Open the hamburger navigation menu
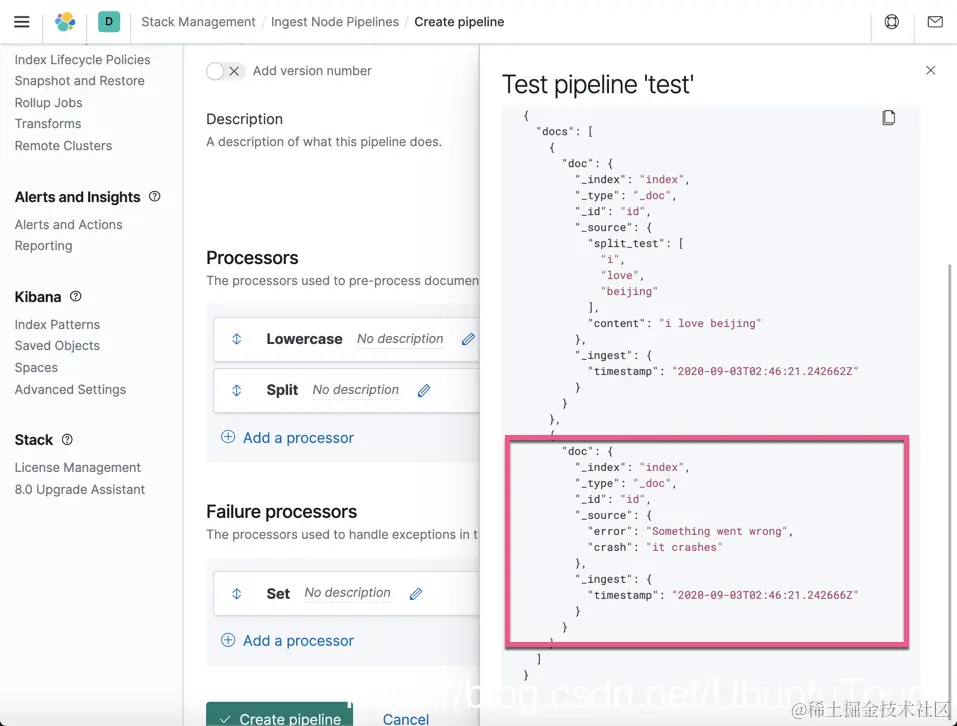Viewport: 957px width, 726px height. point(21,22)
